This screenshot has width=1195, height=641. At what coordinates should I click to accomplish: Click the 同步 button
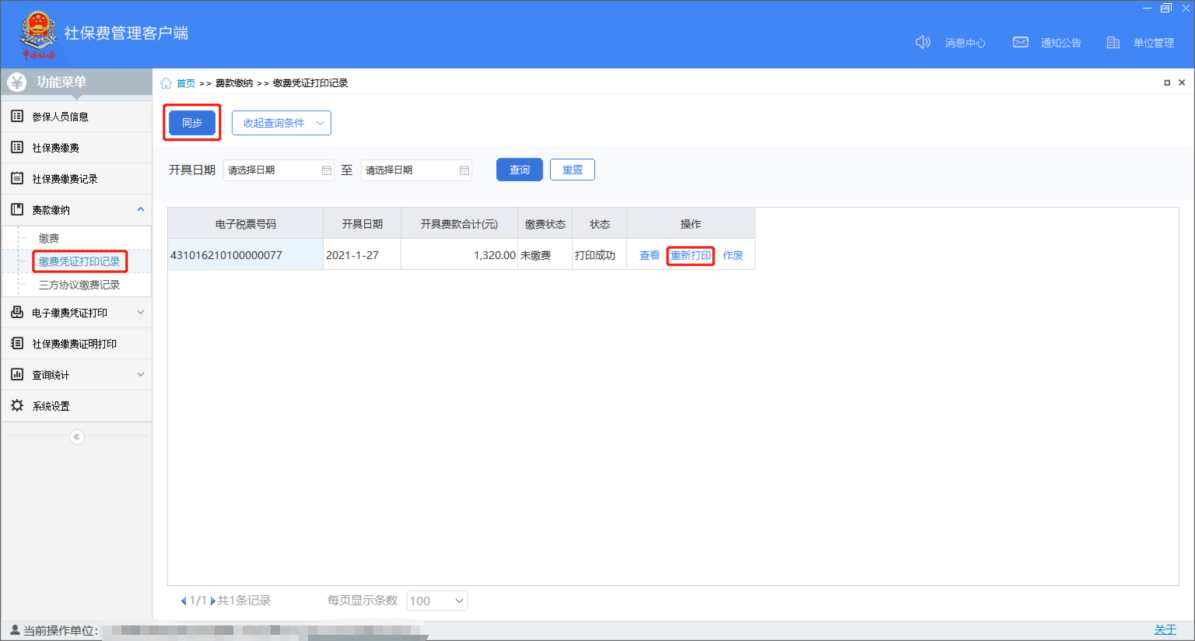[x=191, y=123]
